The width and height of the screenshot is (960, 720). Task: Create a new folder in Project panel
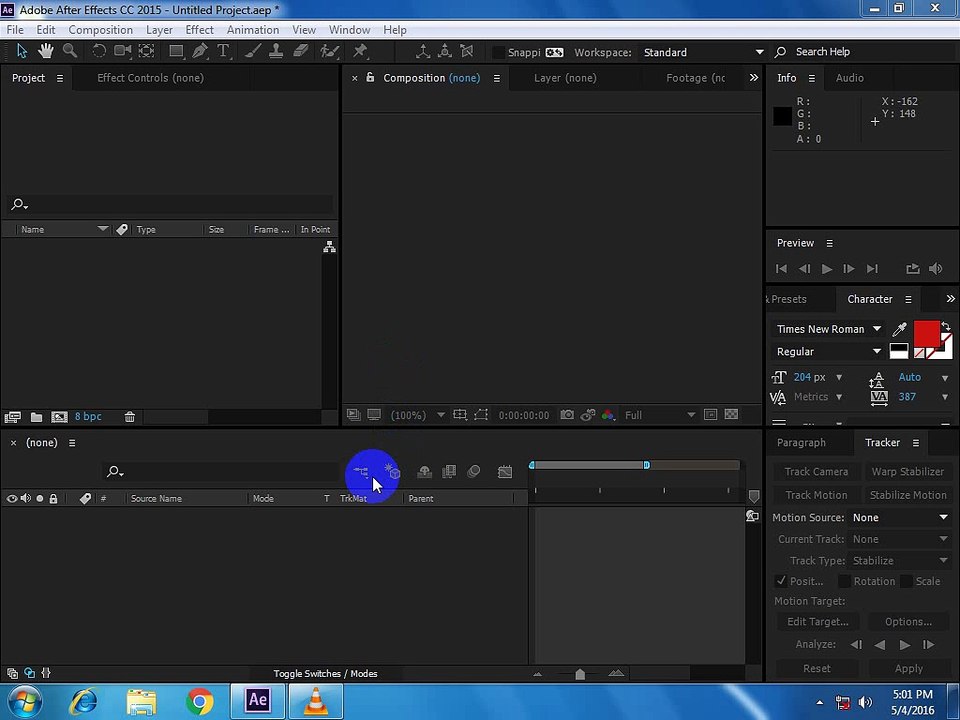point(36,418)
